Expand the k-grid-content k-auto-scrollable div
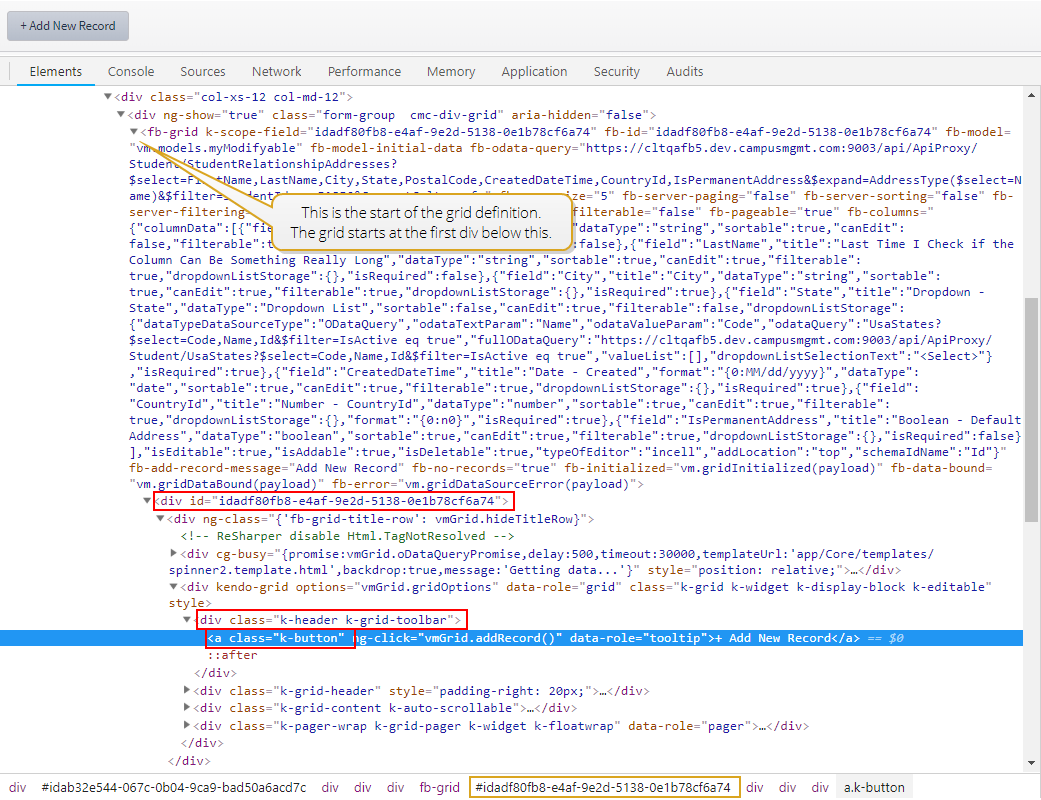Viewport: 1041px width, 800px height. 187,708
